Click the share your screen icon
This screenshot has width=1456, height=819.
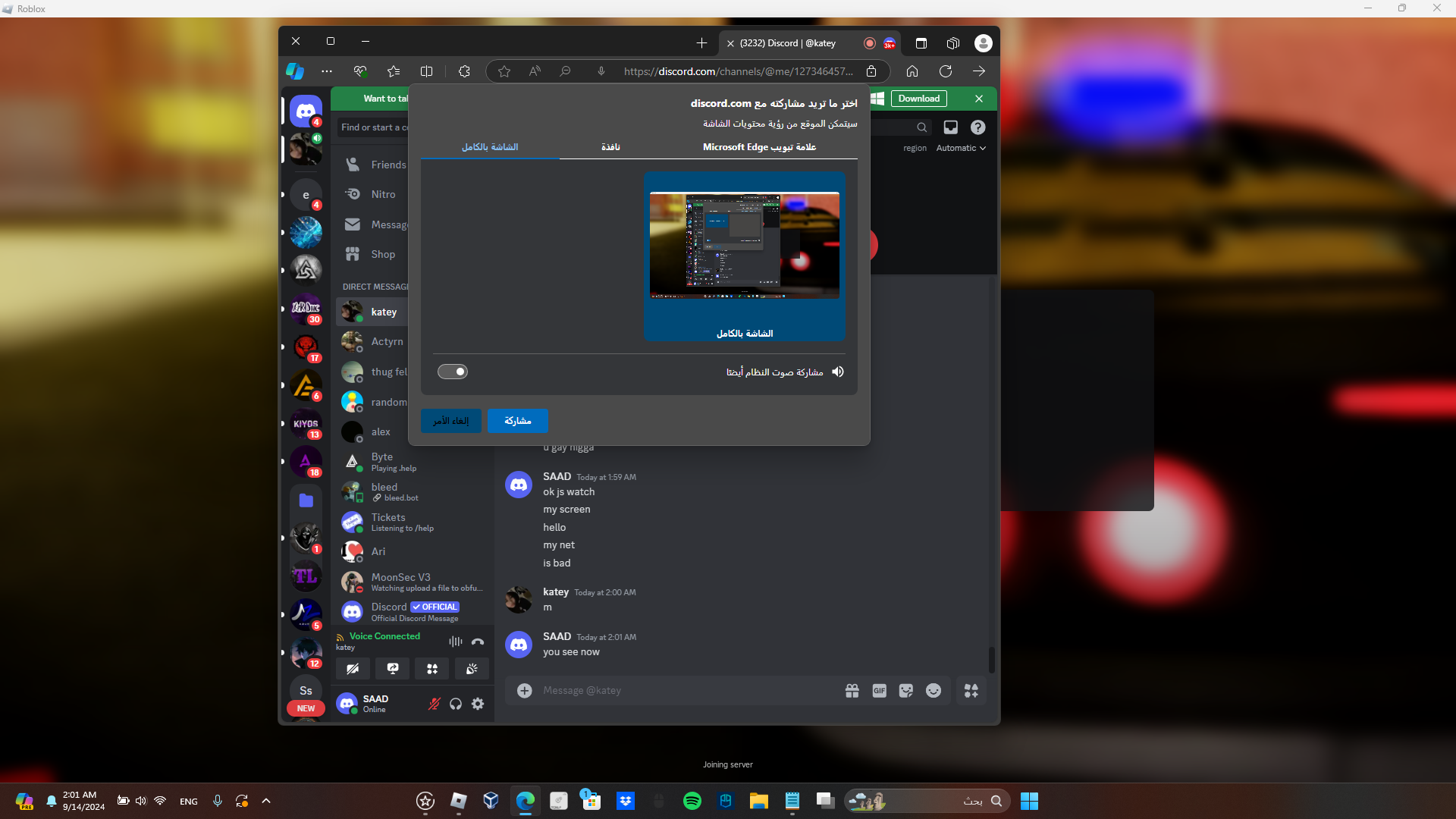pyautogui.click(x=393, y=668)
